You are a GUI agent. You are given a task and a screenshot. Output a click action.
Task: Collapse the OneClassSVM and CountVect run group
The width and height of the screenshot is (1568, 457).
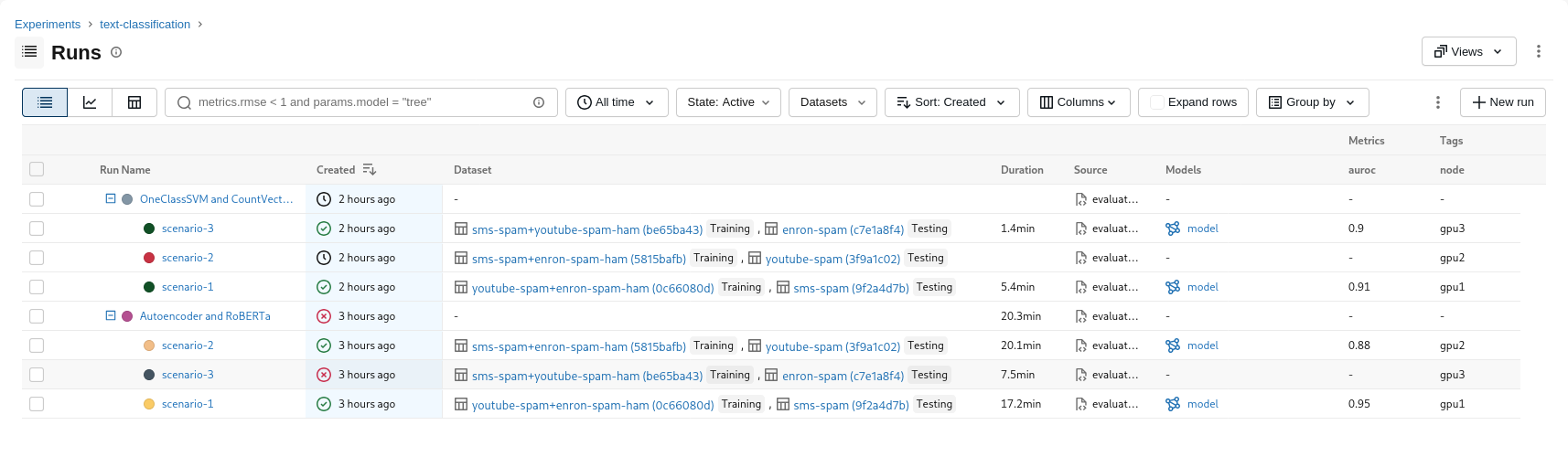point(111,198)
